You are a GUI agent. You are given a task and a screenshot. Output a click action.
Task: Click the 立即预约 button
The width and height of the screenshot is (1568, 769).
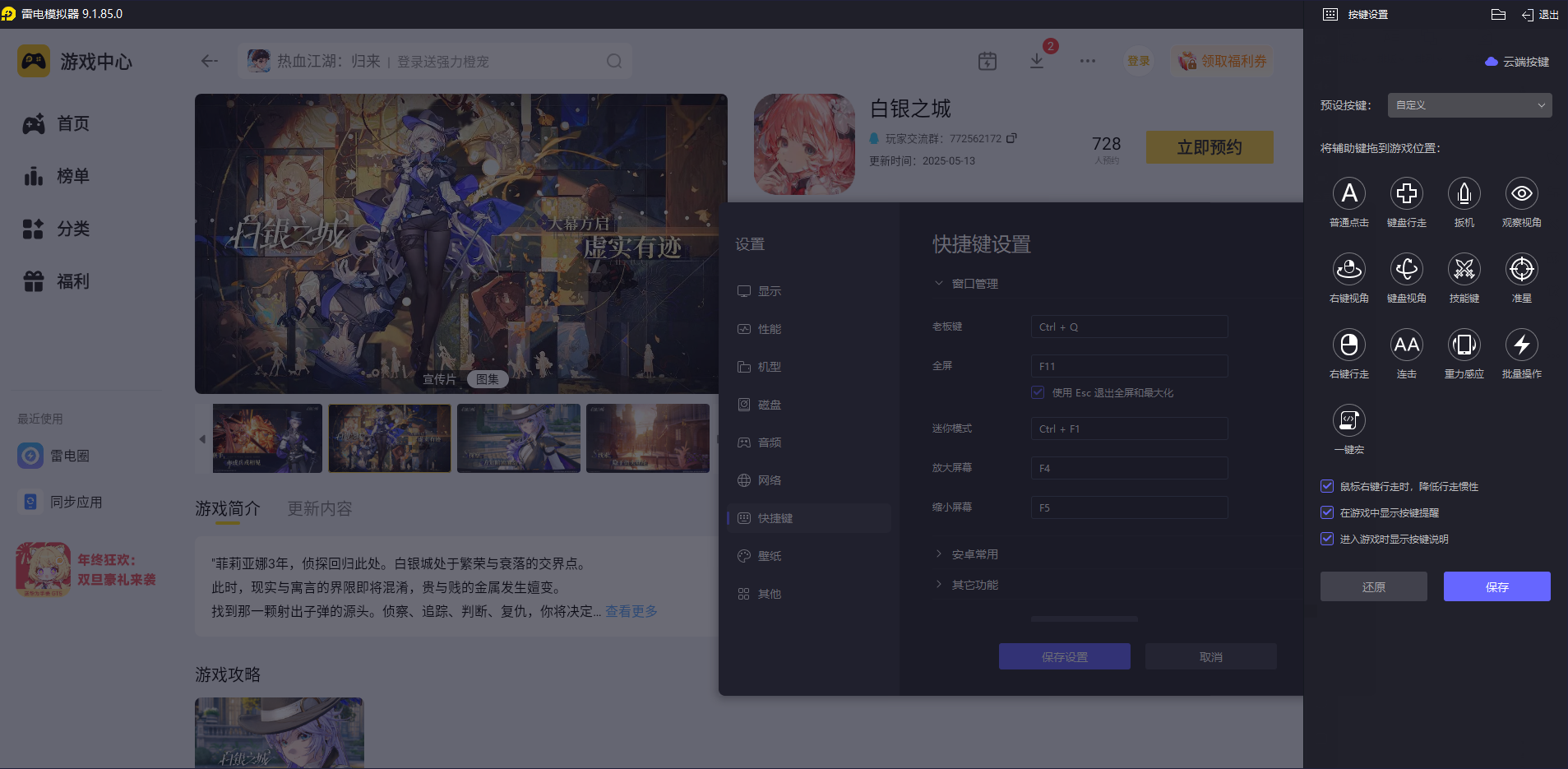coord(1210,147)
